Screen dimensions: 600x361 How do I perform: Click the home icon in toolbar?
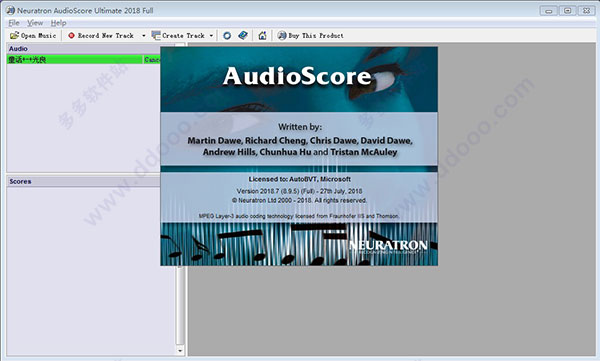pos(262,36)
